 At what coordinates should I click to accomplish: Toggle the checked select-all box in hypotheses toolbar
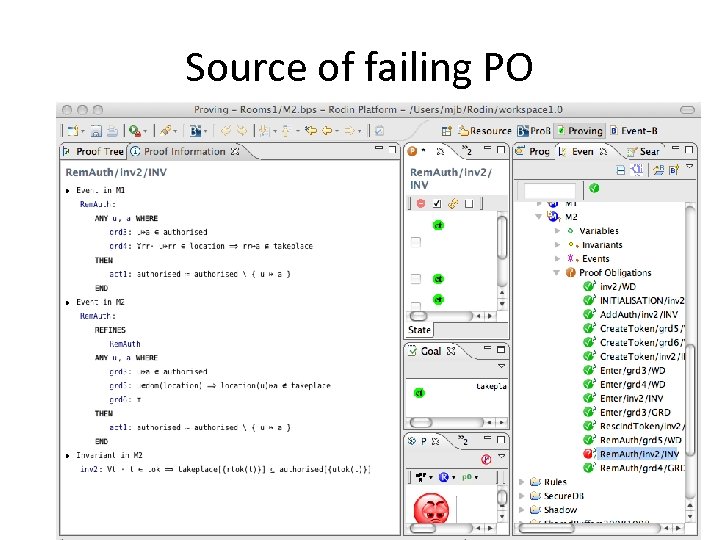point(437,203)
